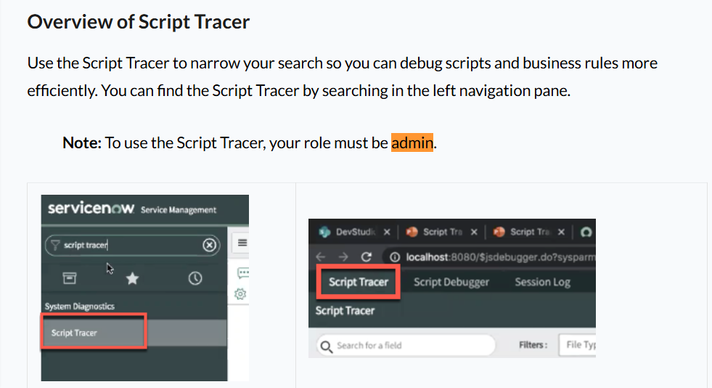
Task: Click the Overview of Script Tracer heading
Action: 138,22
